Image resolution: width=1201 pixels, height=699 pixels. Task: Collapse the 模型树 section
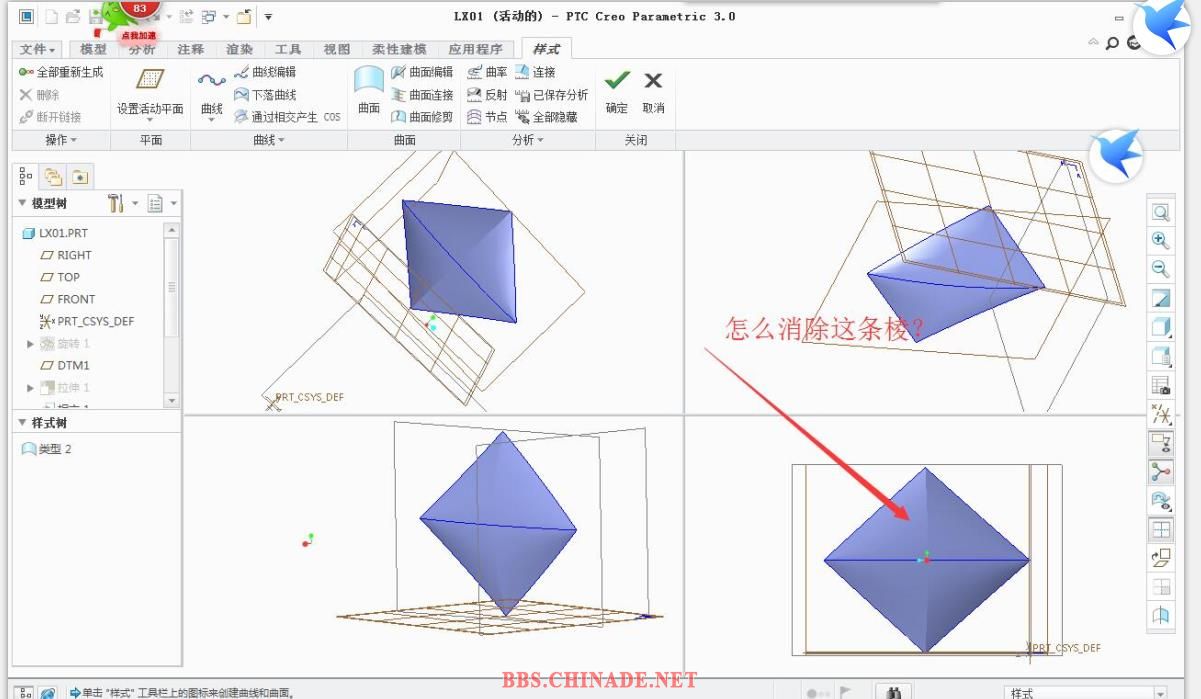tap(23, 203)
